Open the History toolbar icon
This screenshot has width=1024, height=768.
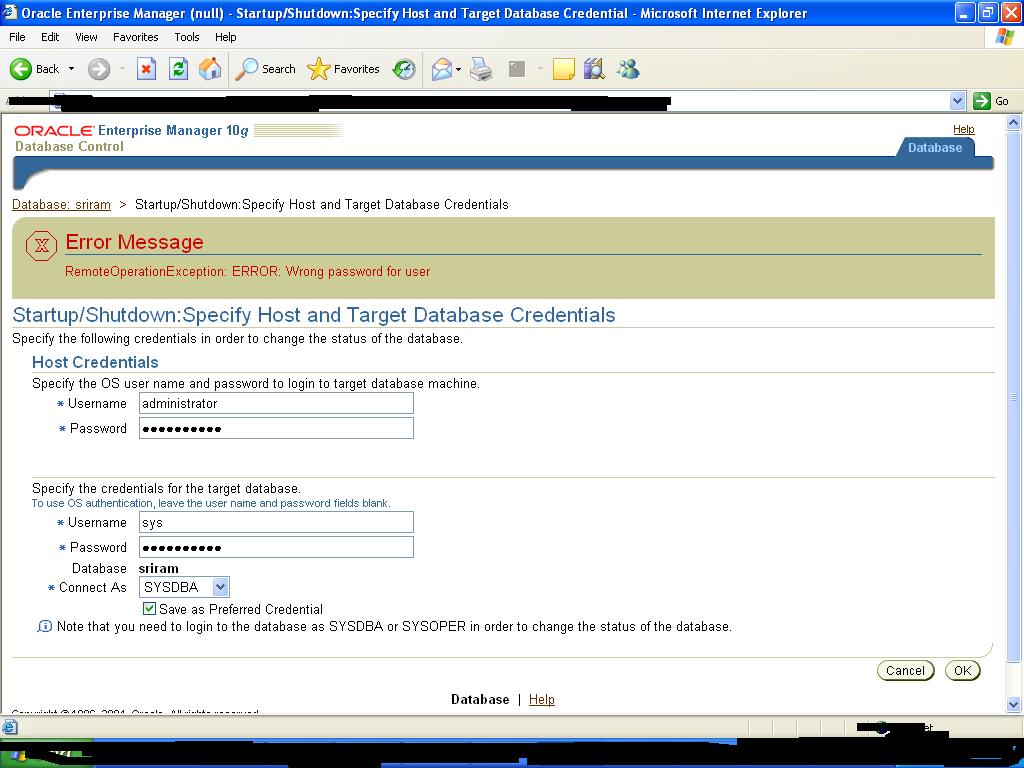[x=404, y=69]
